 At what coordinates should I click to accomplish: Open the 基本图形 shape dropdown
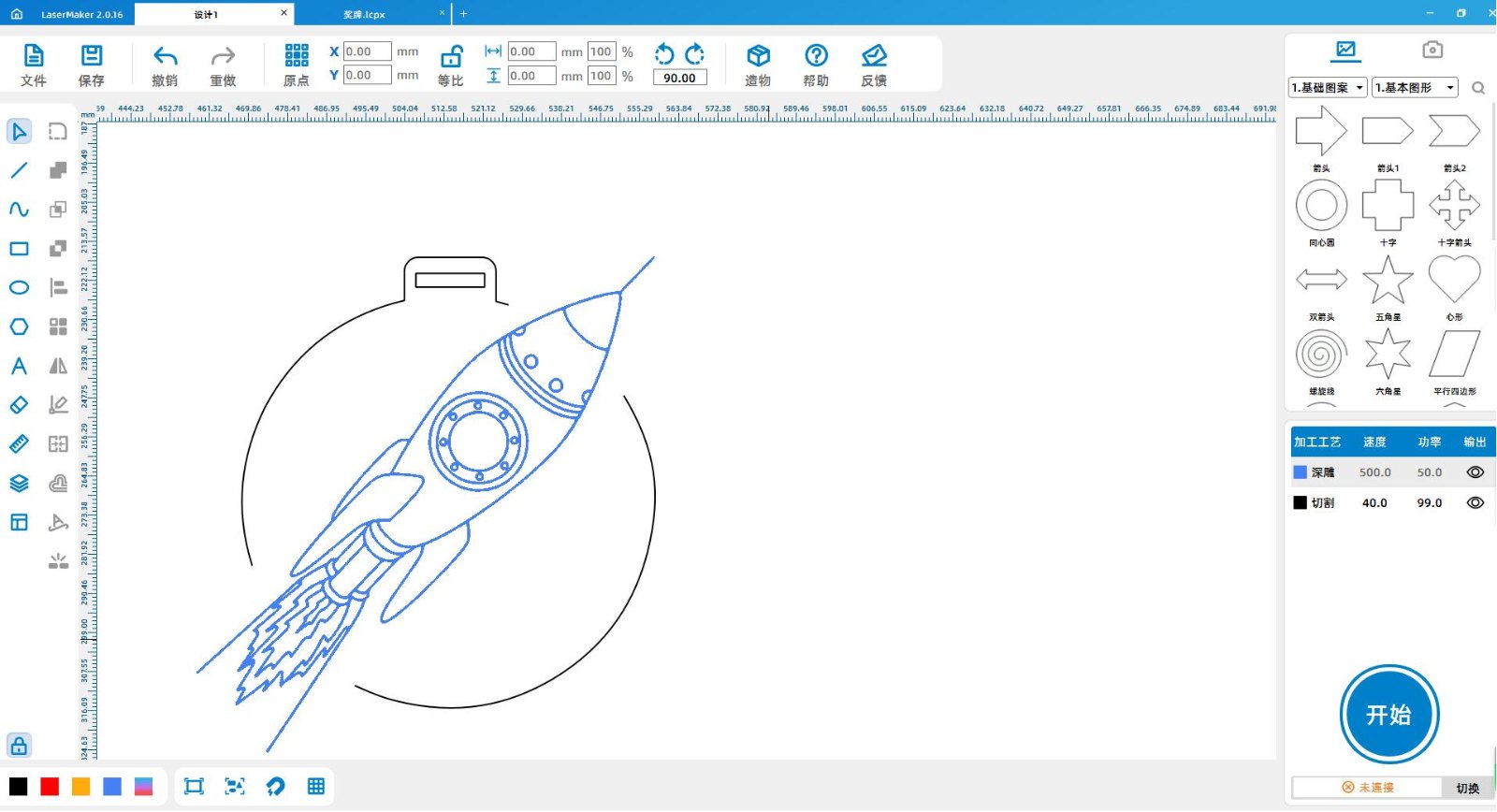(x=1415, y=87)
